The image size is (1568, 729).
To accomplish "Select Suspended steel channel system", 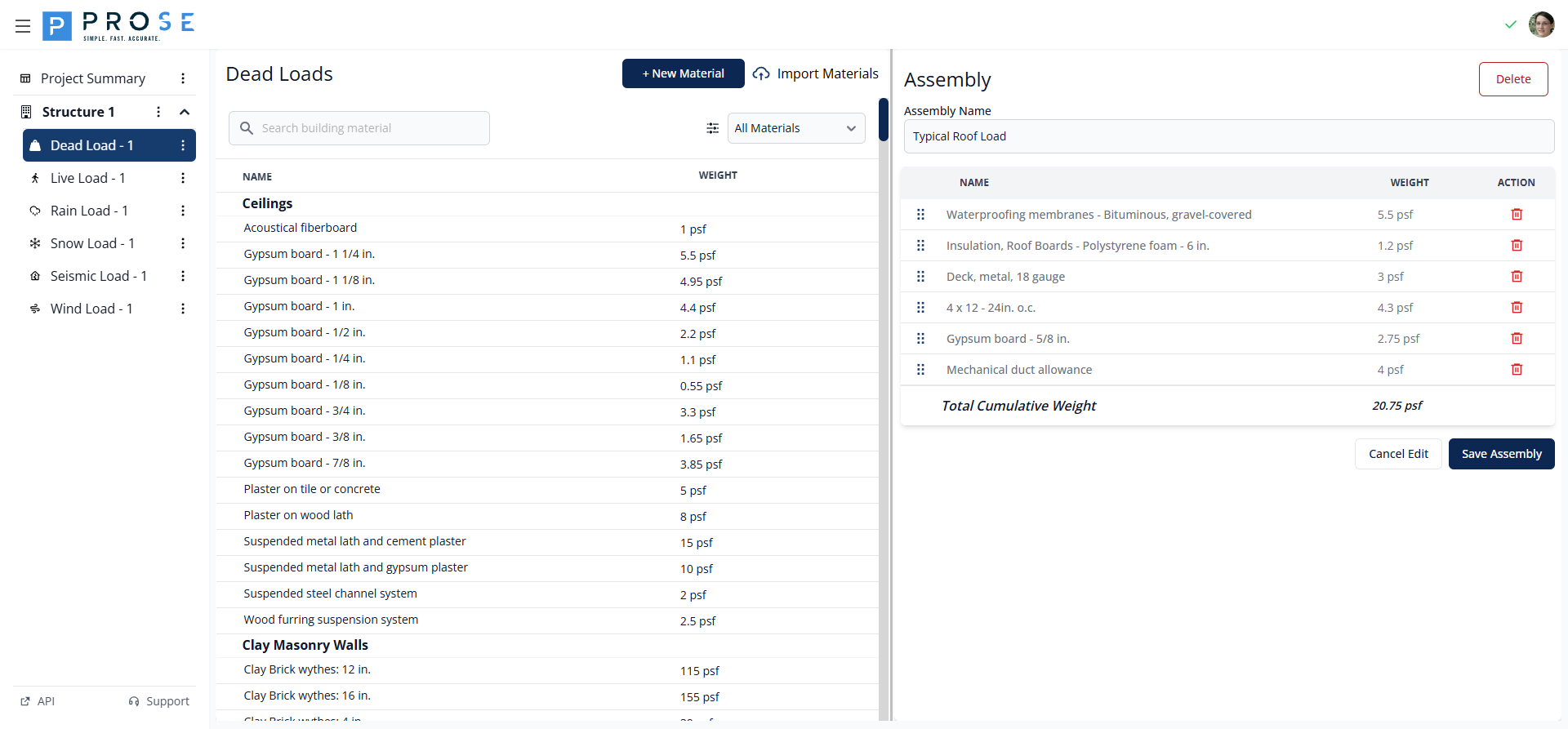I will point(547,594).
